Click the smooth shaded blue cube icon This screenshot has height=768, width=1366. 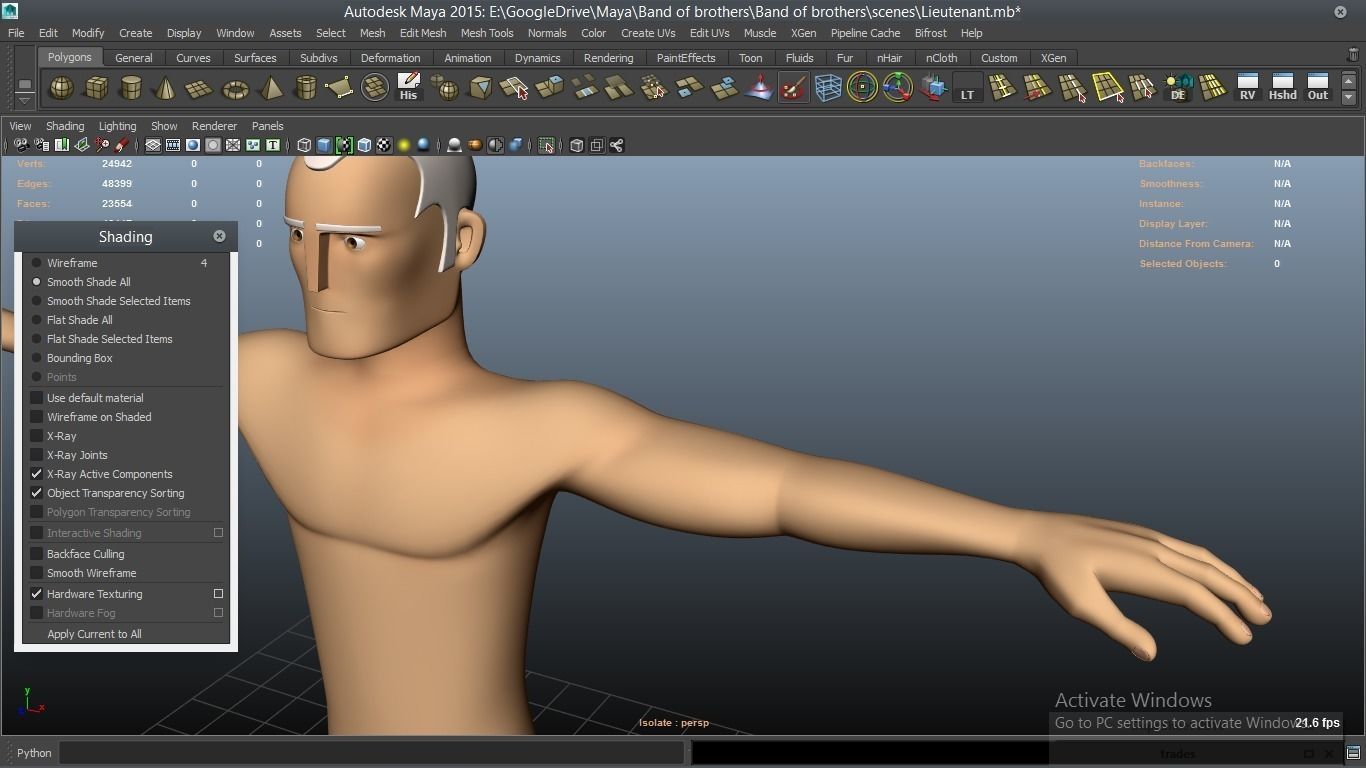coord(324,145)
